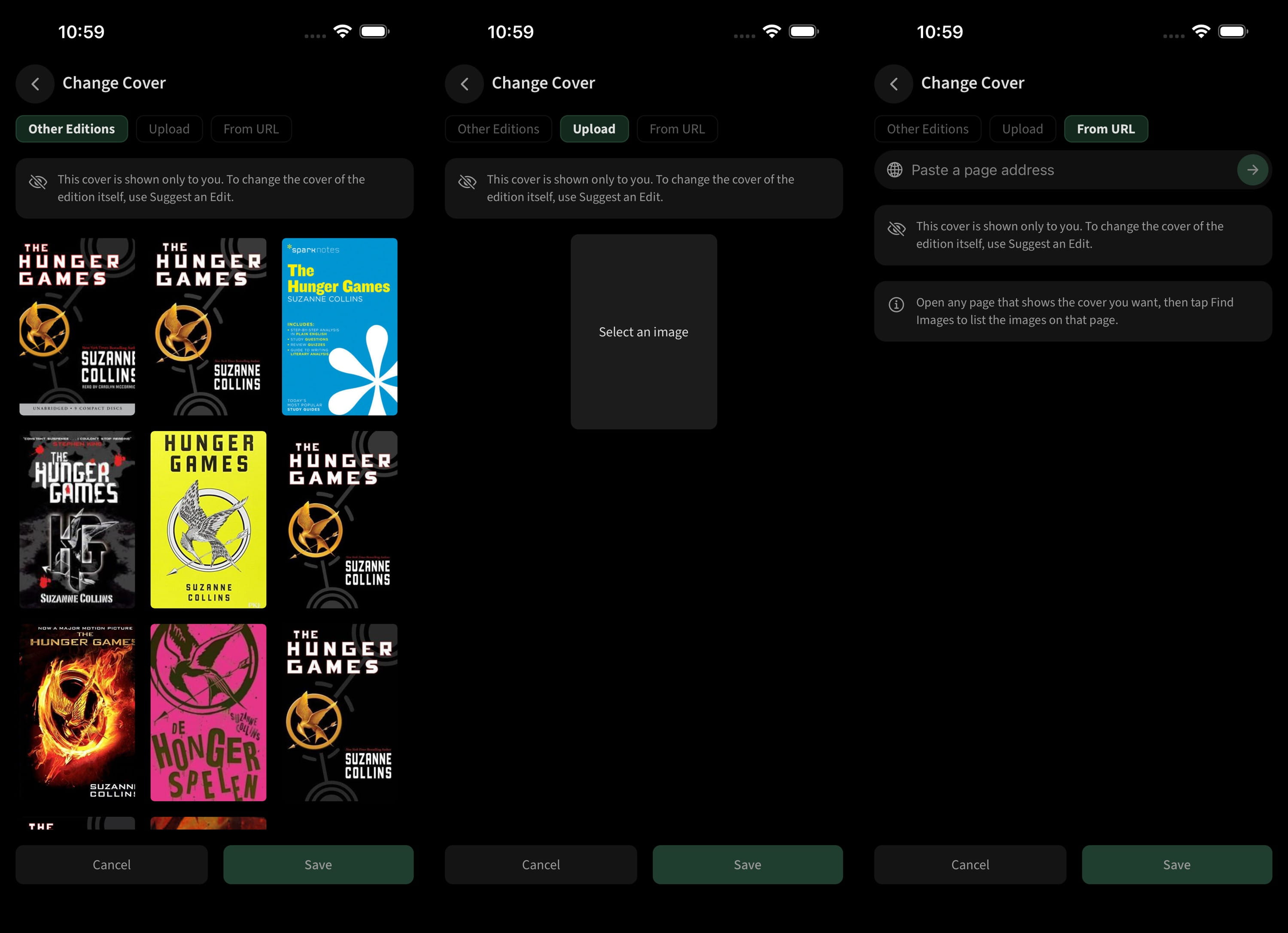
Task: Tap the battery icon on the From URL screen
Action: click(1233, 31)
